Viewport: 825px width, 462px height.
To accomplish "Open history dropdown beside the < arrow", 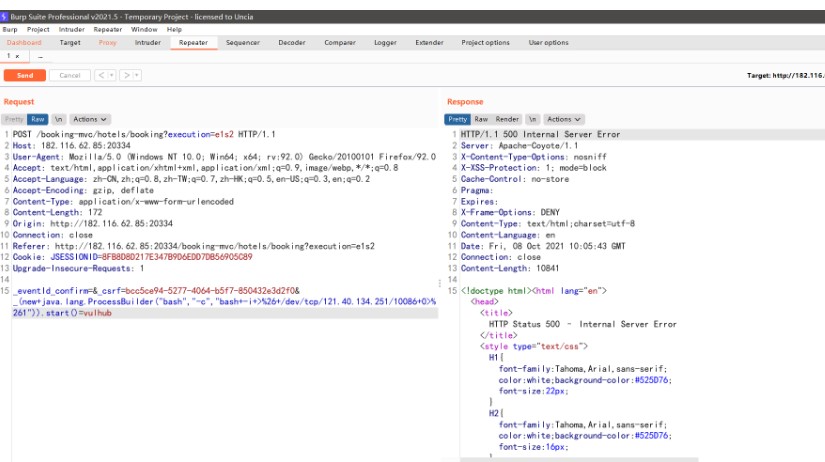I will pyautogui.click(x=111, y=75).
